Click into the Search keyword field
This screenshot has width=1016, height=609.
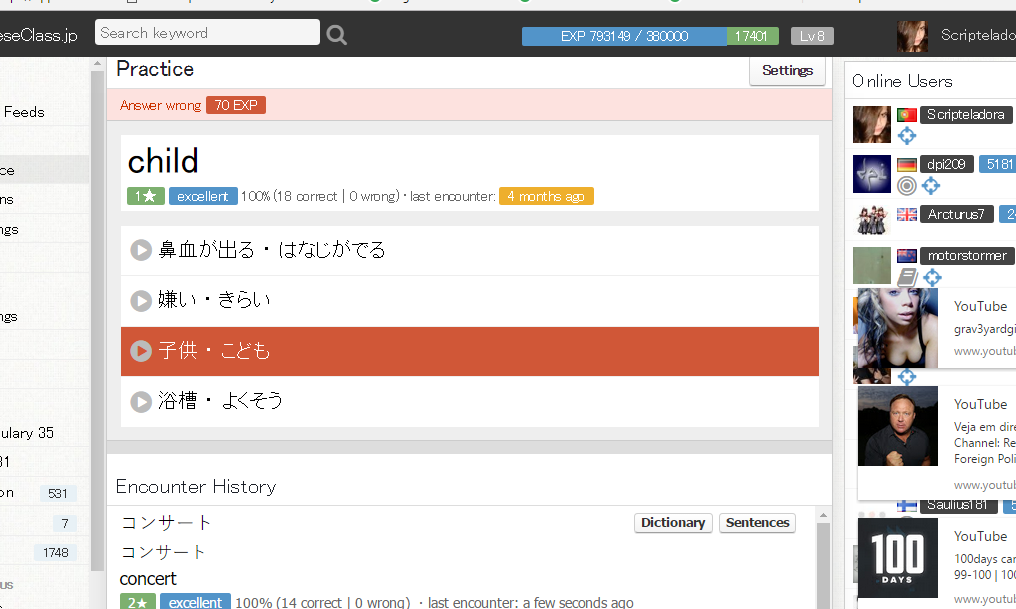point(207,33)
